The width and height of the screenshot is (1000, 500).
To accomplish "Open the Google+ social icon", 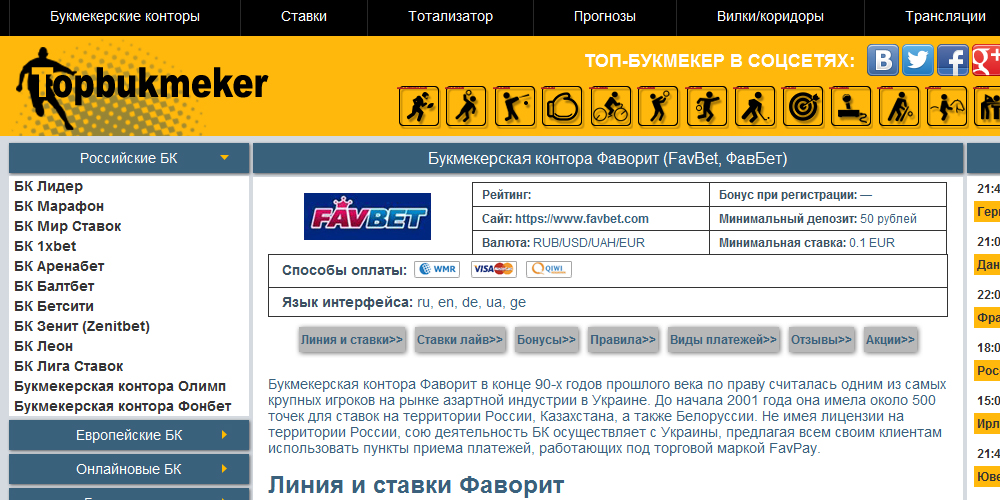I will 986,61.
